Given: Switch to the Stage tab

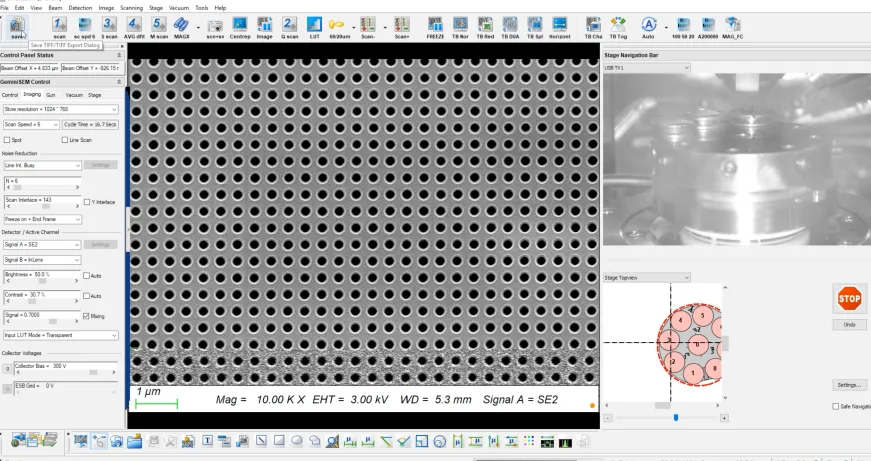Looking at the screenshot, I should [x=94, y=95].
